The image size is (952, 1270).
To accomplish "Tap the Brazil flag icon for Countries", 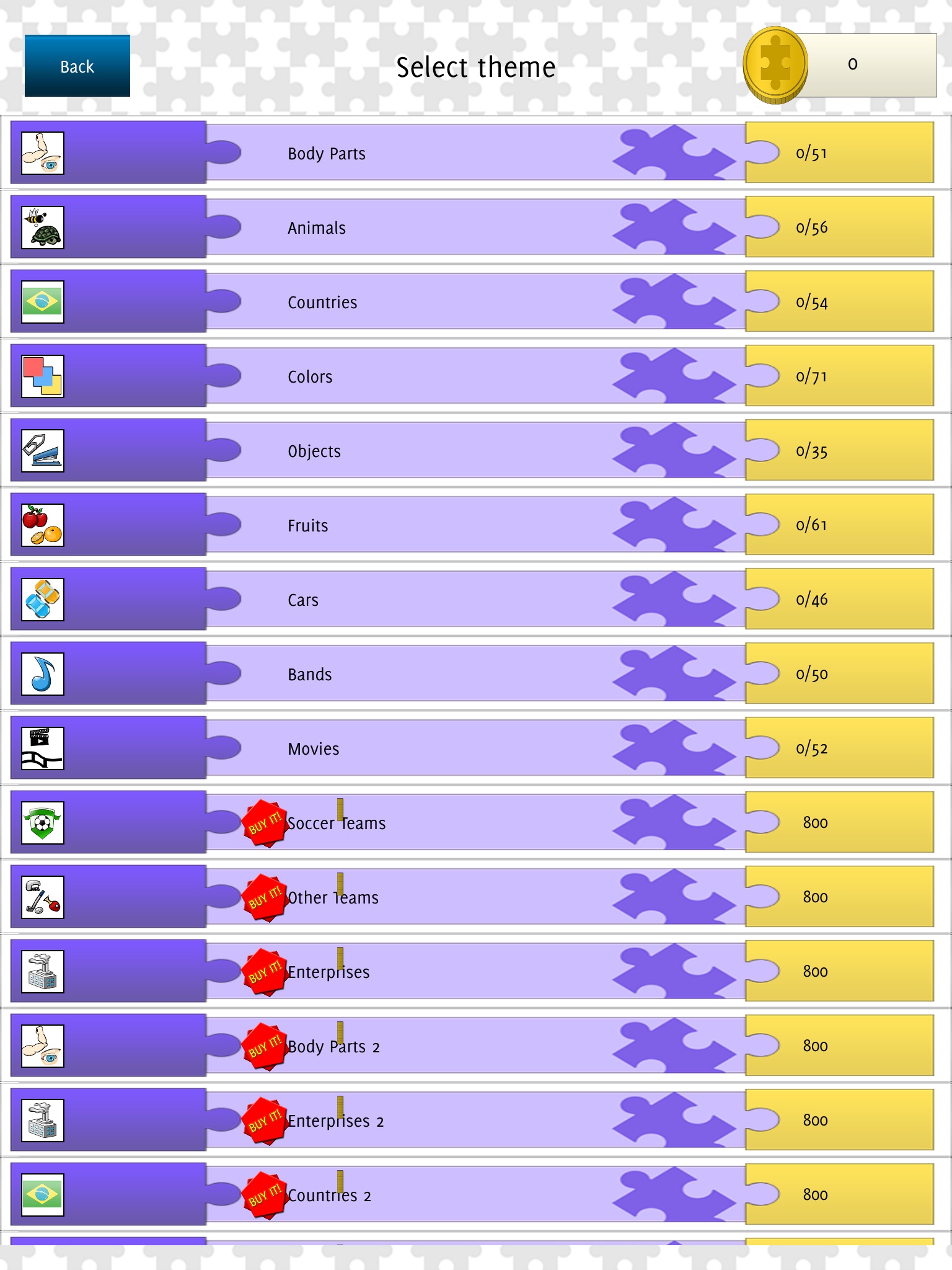I will click(x=43, y=302).
